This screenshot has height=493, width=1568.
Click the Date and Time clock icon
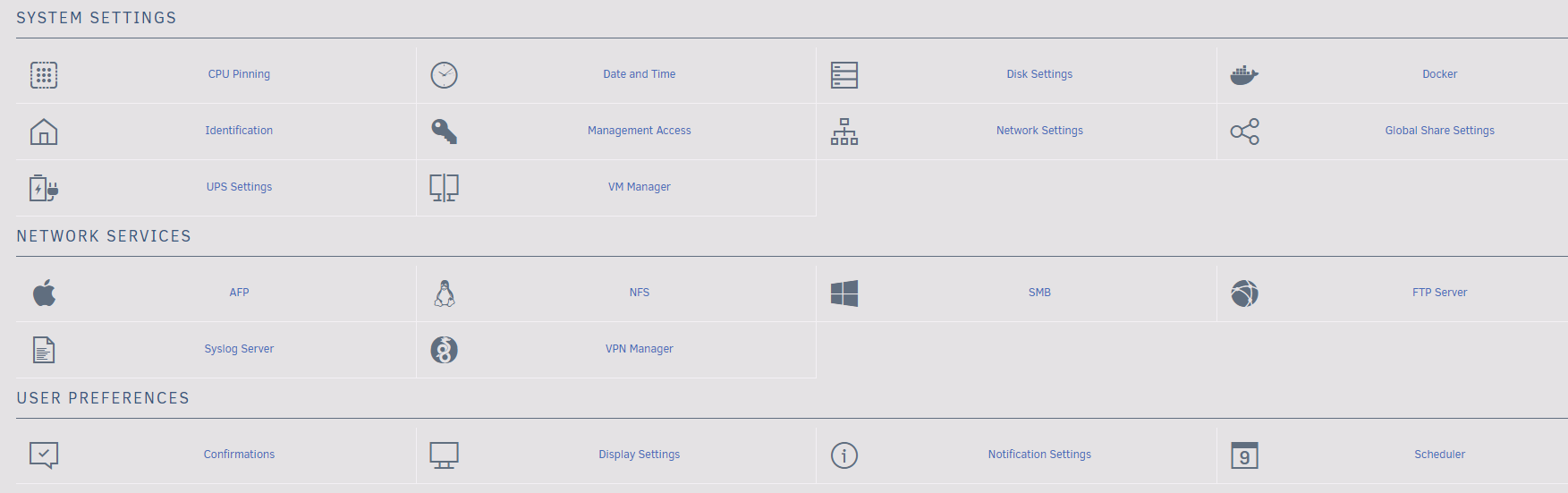[x=444, y=75]
